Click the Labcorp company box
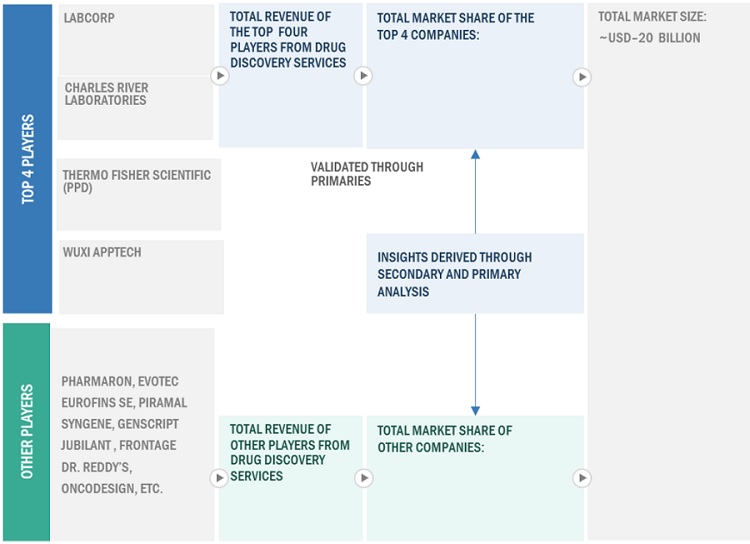 [x=135, y=38]
